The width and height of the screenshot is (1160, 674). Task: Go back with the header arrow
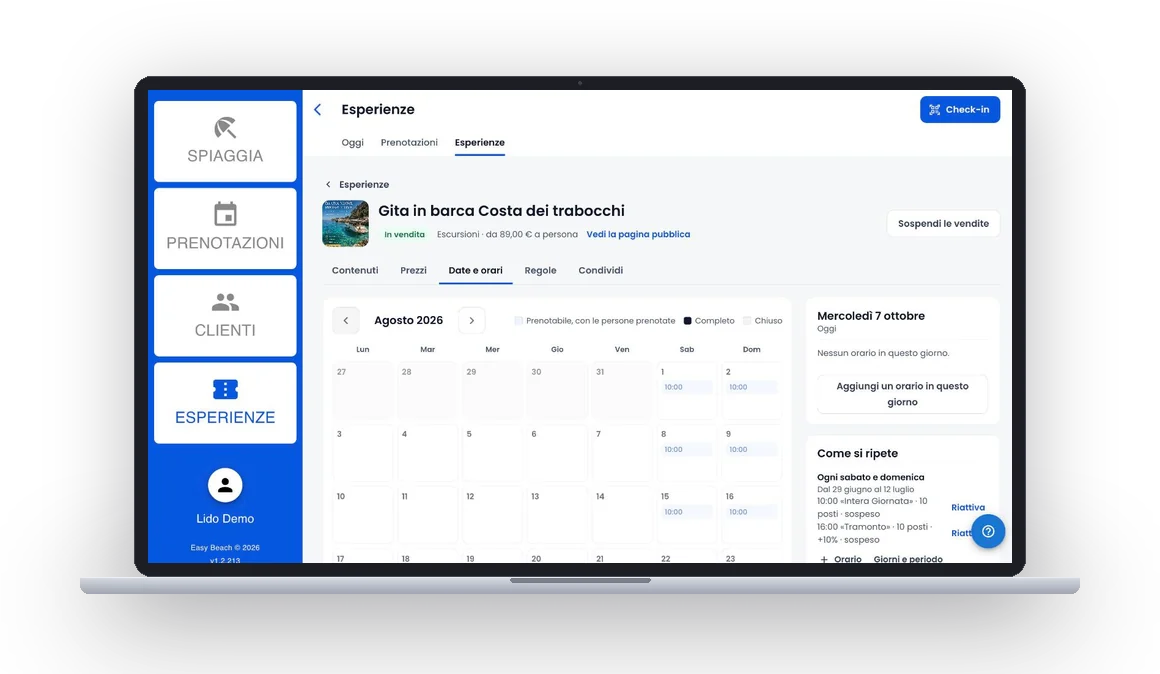[x=318, y=109]
